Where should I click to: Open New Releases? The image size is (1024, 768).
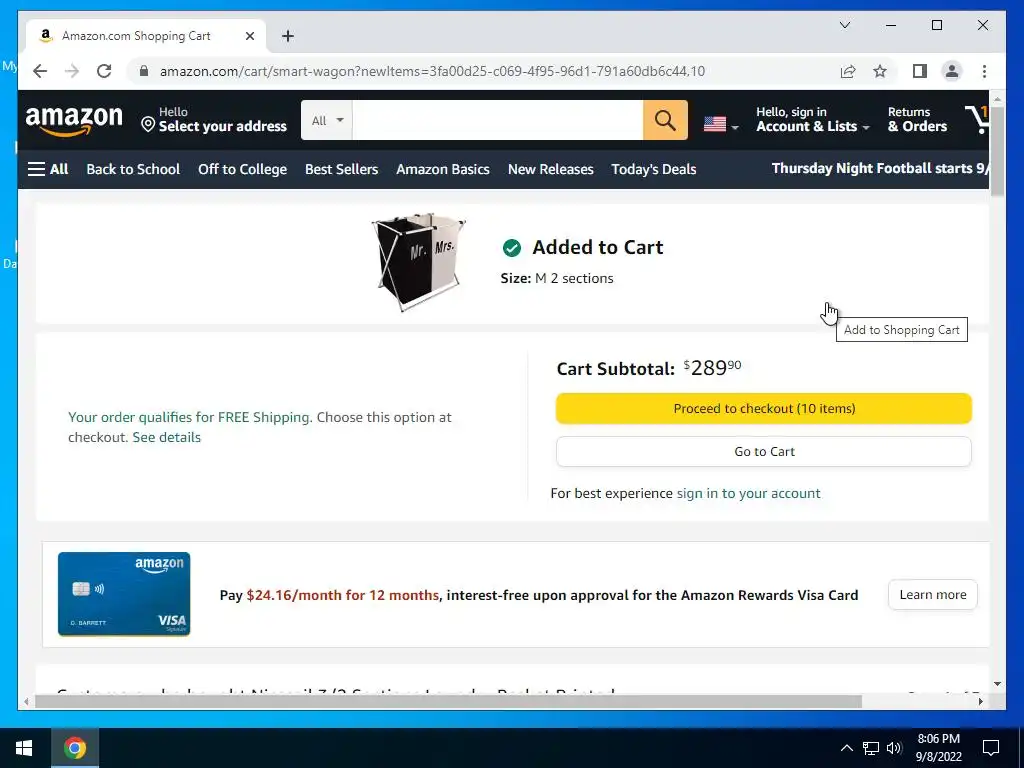click(x=551, y=169)
